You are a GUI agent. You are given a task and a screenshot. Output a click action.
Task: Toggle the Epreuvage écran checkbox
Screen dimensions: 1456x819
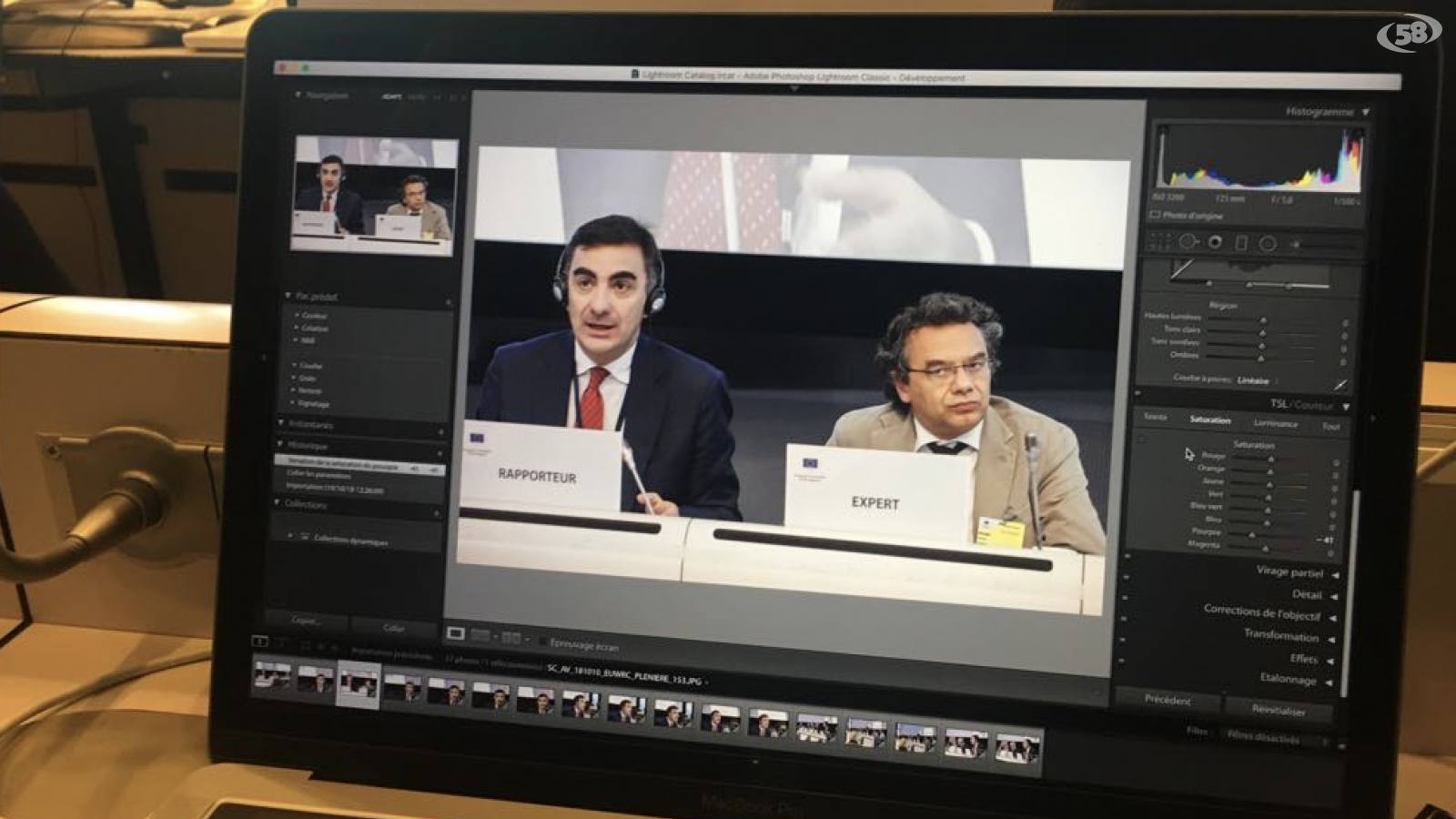click(x=542, y=642)
